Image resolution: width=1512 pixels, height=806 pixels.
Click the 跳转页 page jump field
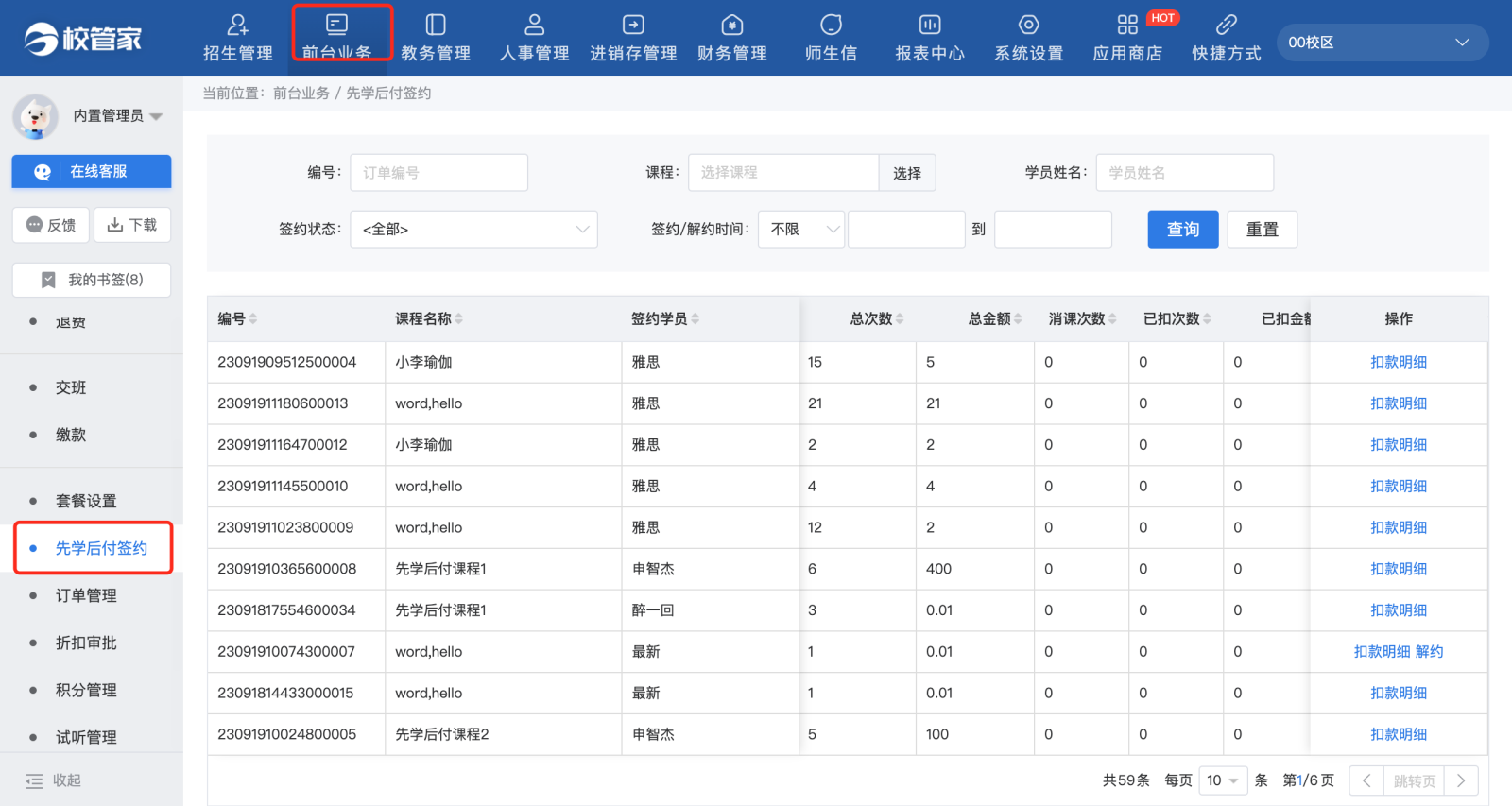[1414, 780]
